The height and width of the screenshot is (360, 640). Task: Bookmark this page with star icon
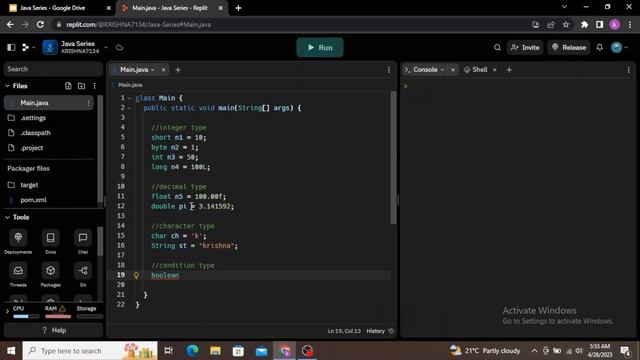coord(566,24)
